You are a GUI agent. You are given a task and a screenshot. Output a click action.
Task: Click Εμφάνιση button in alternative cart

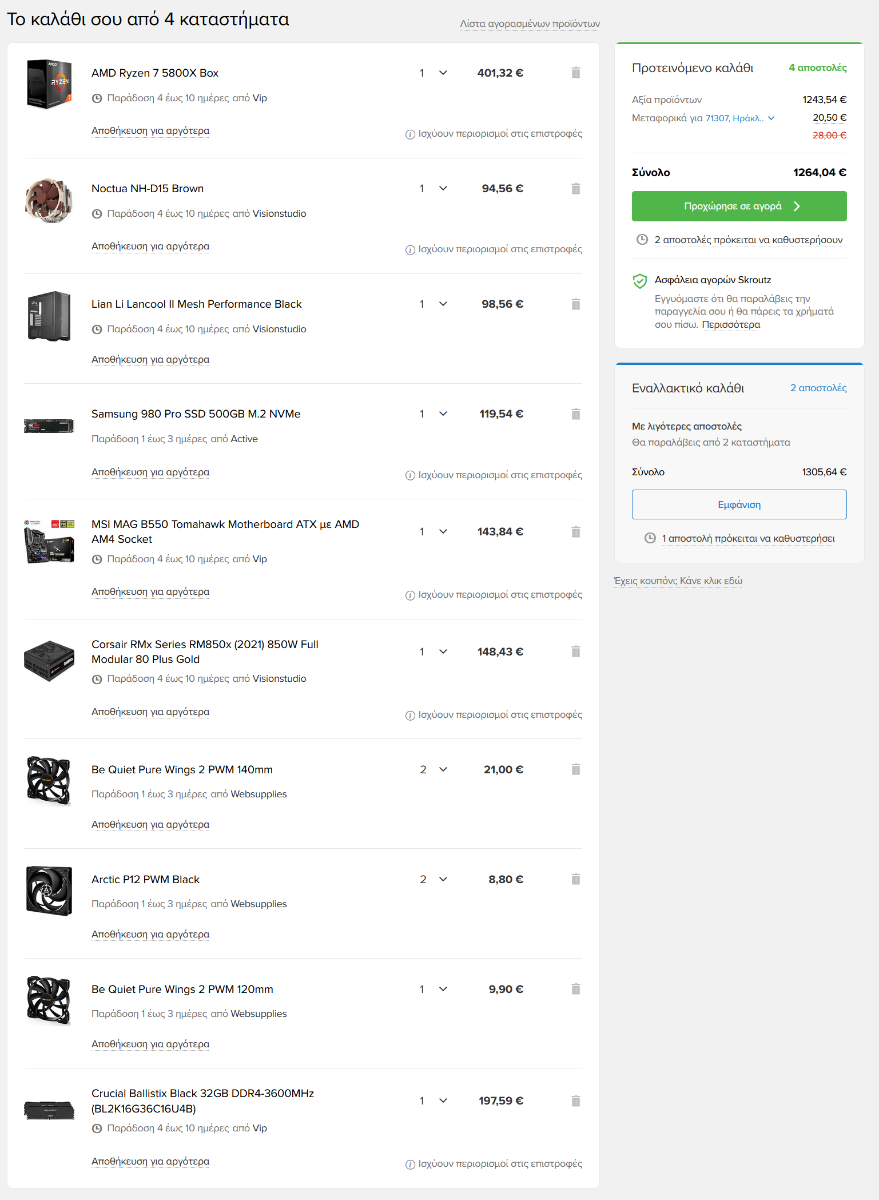[739, 505]
